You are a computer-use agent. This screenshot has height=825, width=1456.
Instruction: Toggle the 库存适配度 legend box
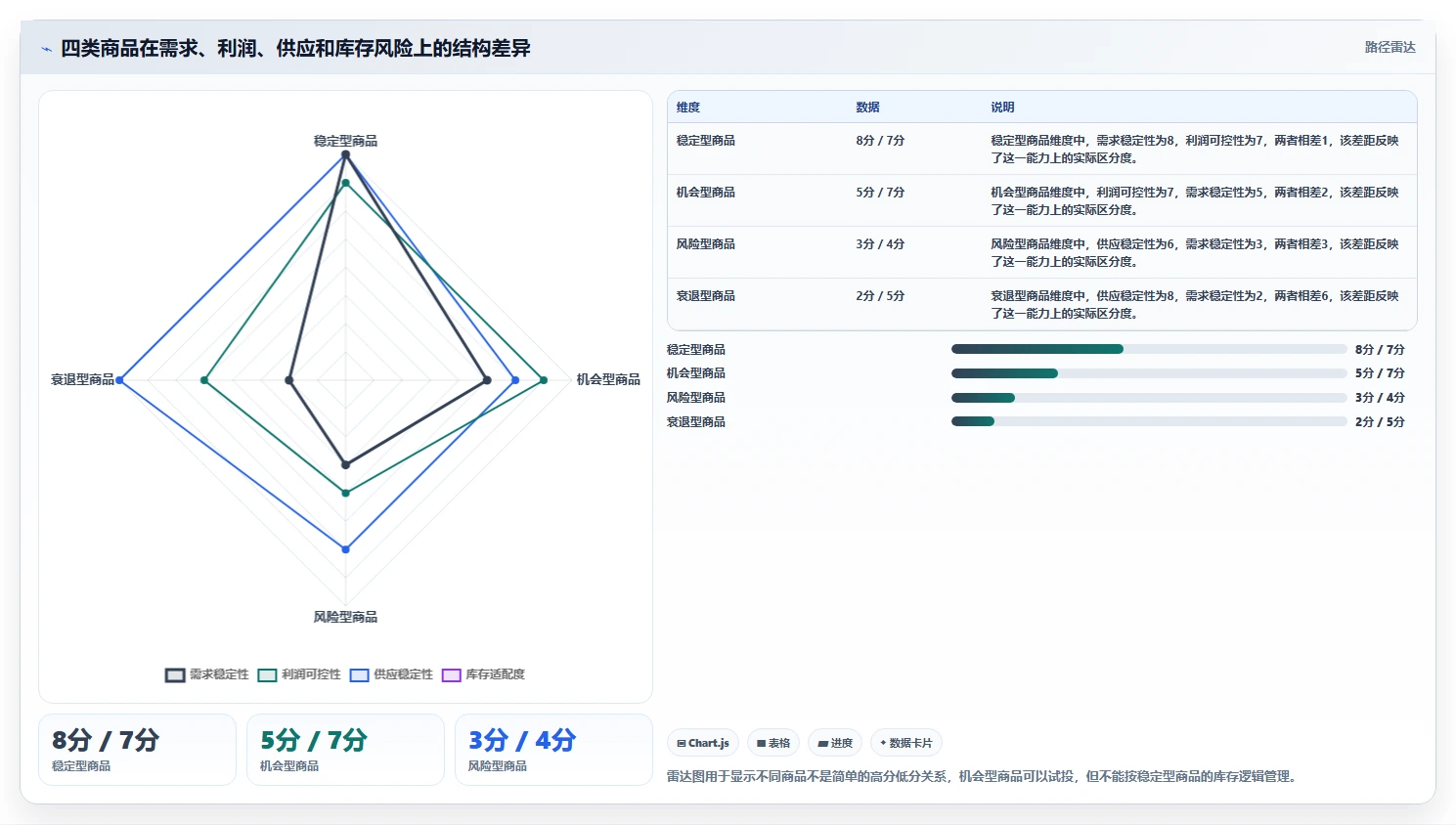click(451, 675)
